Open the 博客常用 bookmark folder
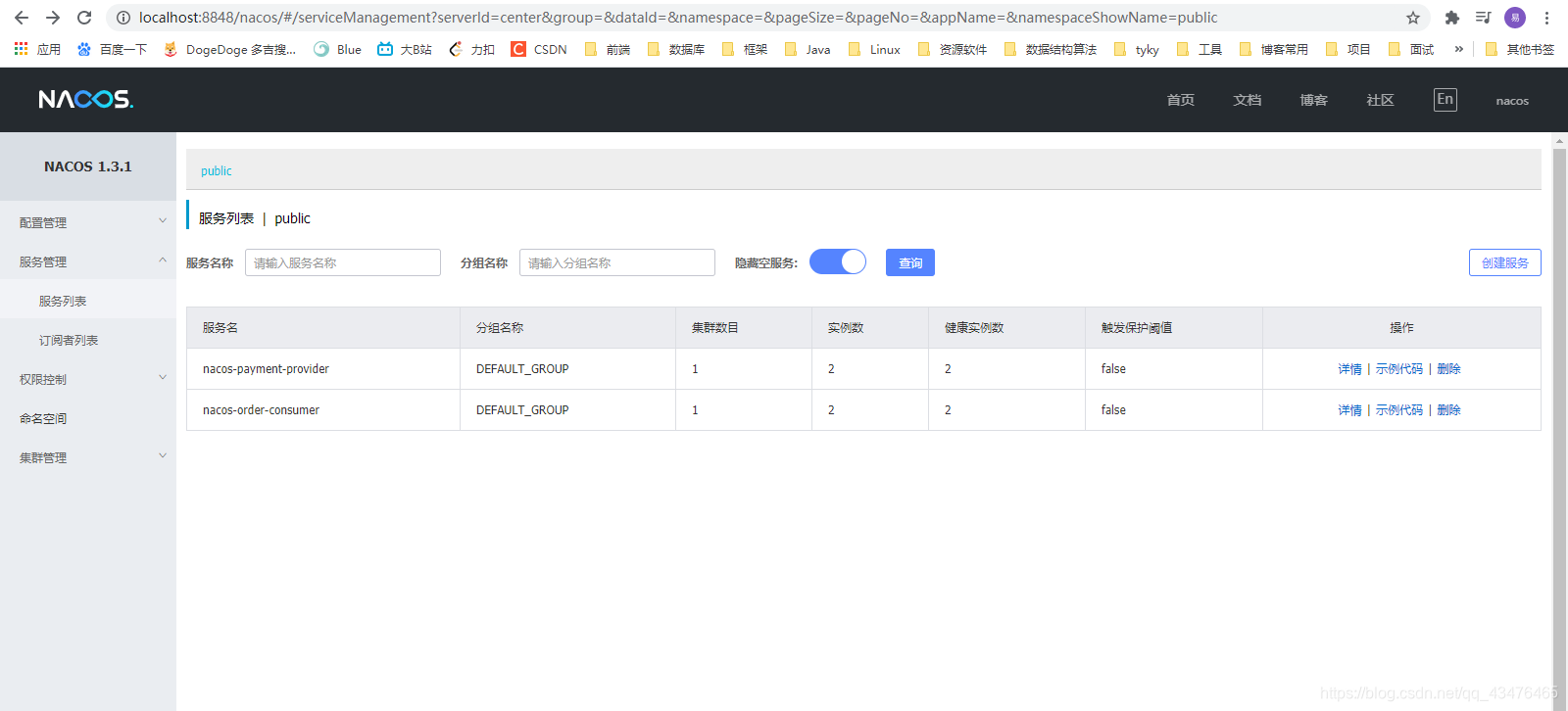 coord(1274,49)
